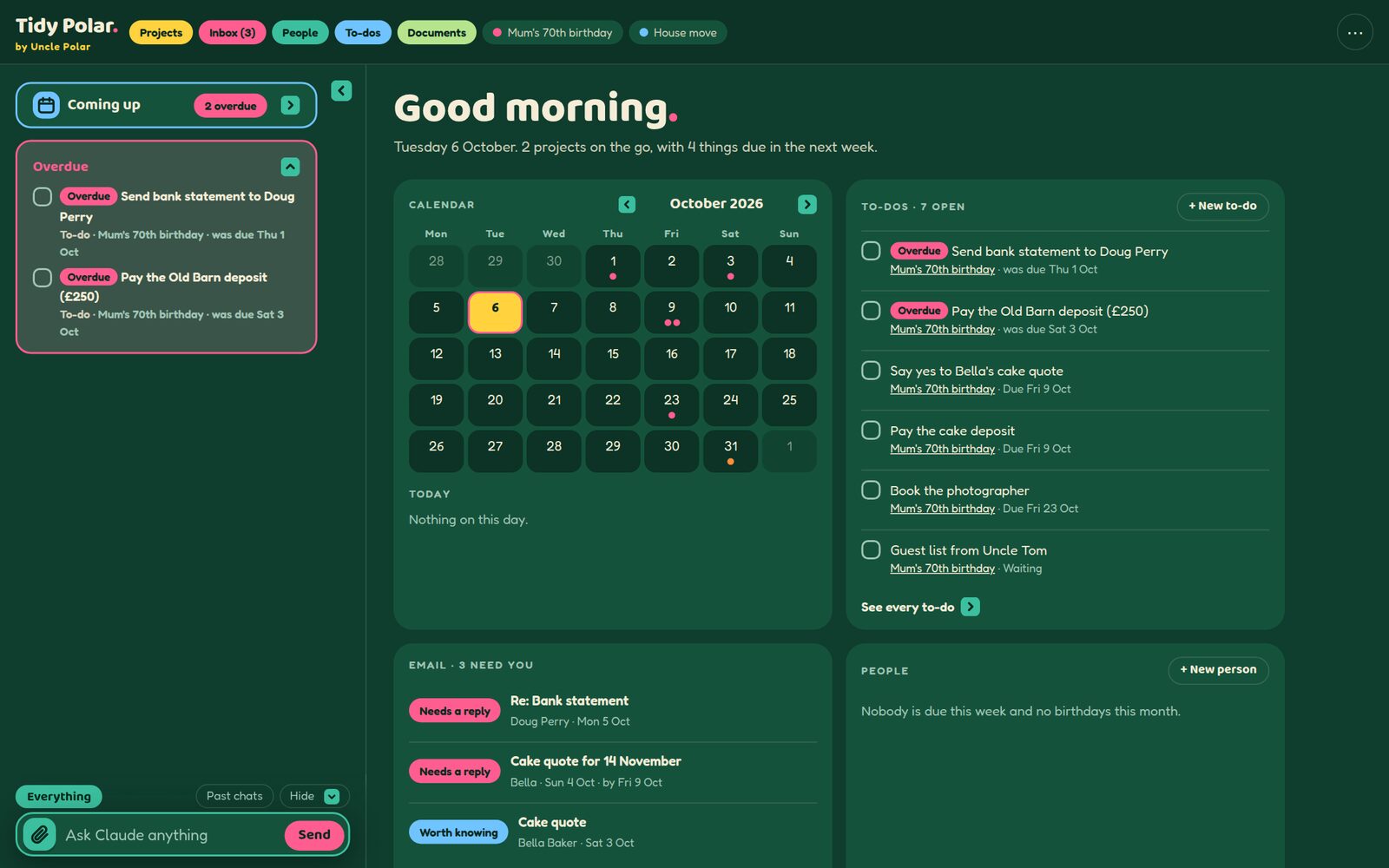Screen dimensions: 1389x868
Task: Click the Send button
Action: pos(314,835)
